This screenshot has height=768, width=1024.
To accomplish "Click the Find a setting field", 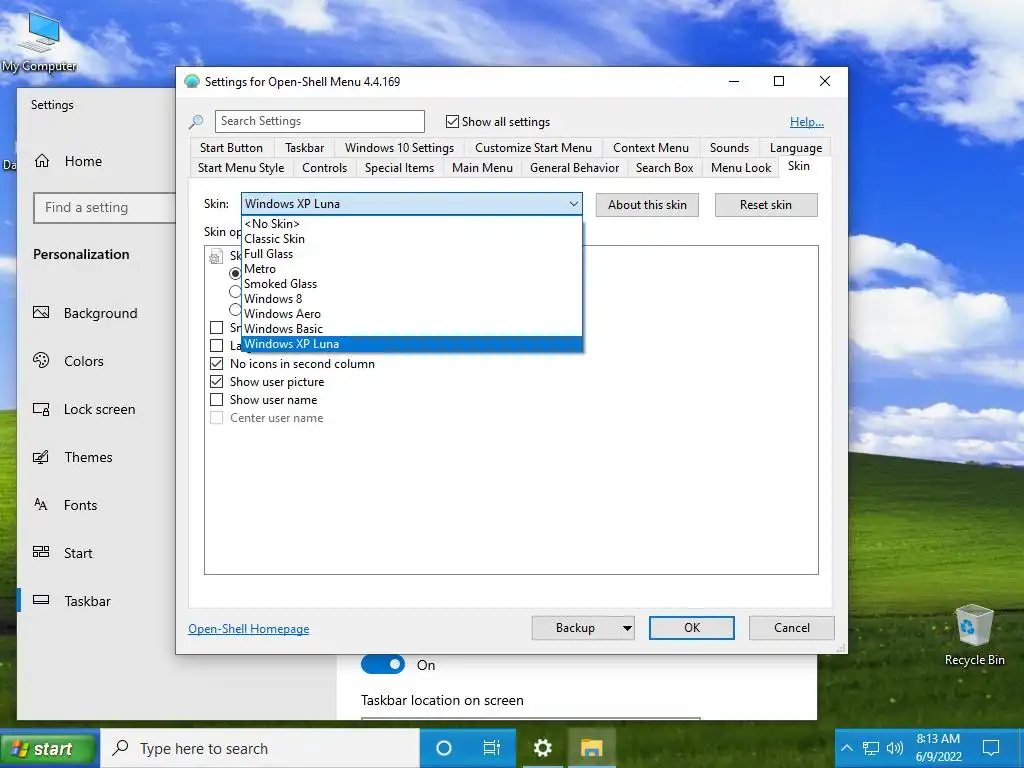I will coord(104,208).
